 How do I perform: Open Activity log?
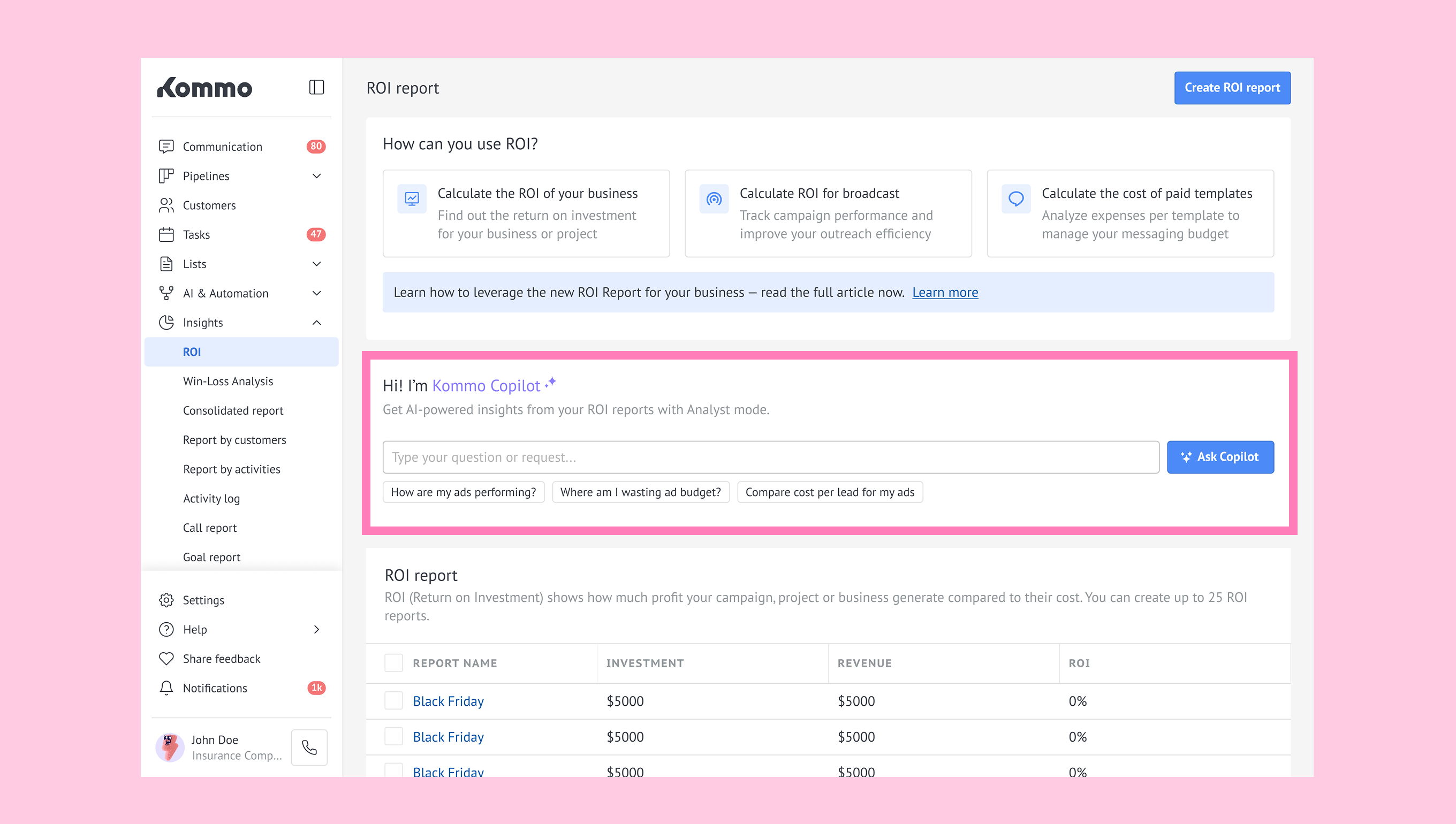tap(211, 499)
